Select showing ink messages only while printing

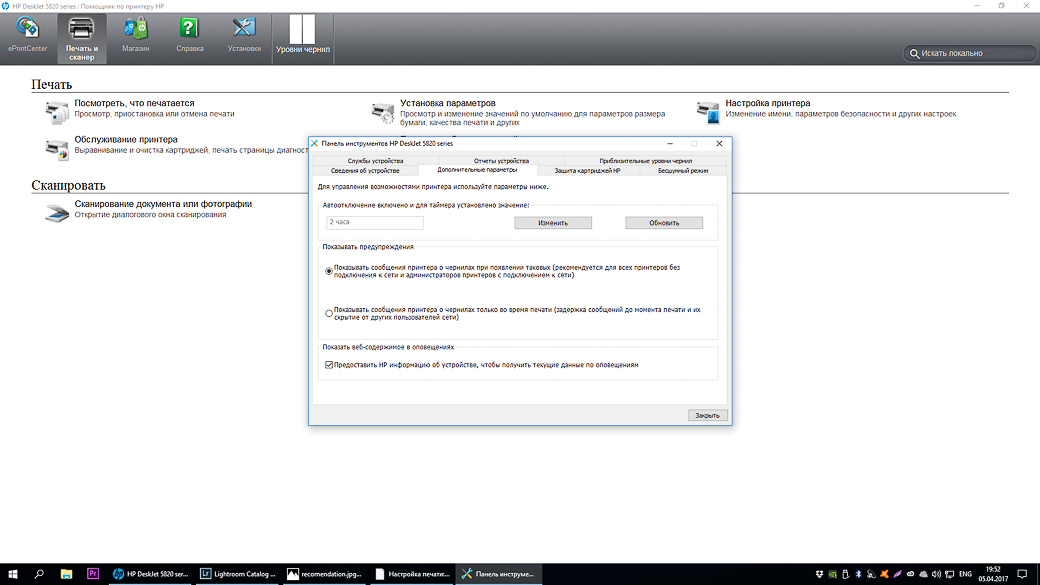tap(329, 313)
